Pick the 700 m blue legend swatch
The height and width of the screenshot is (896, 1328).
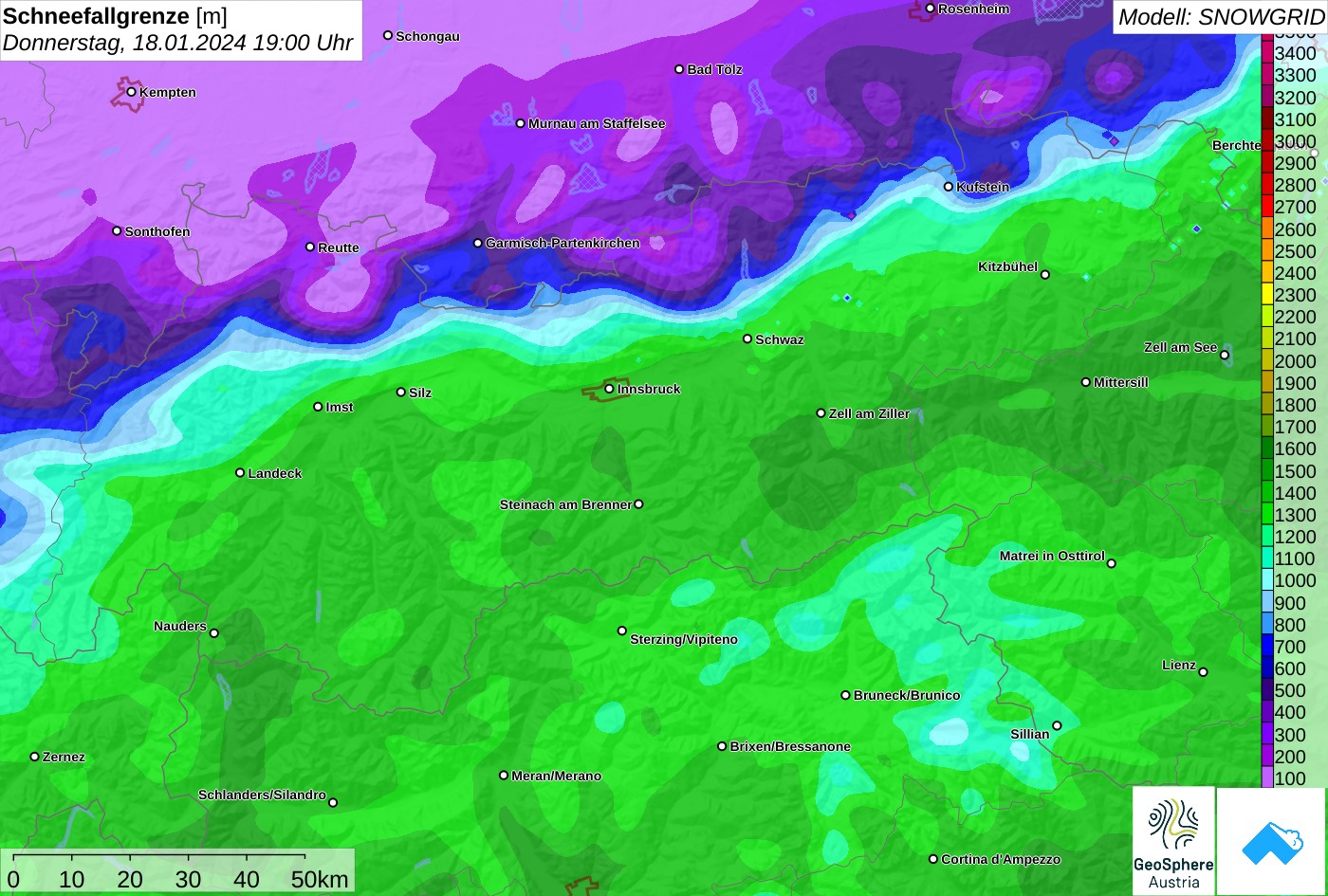click(1266, 647)
